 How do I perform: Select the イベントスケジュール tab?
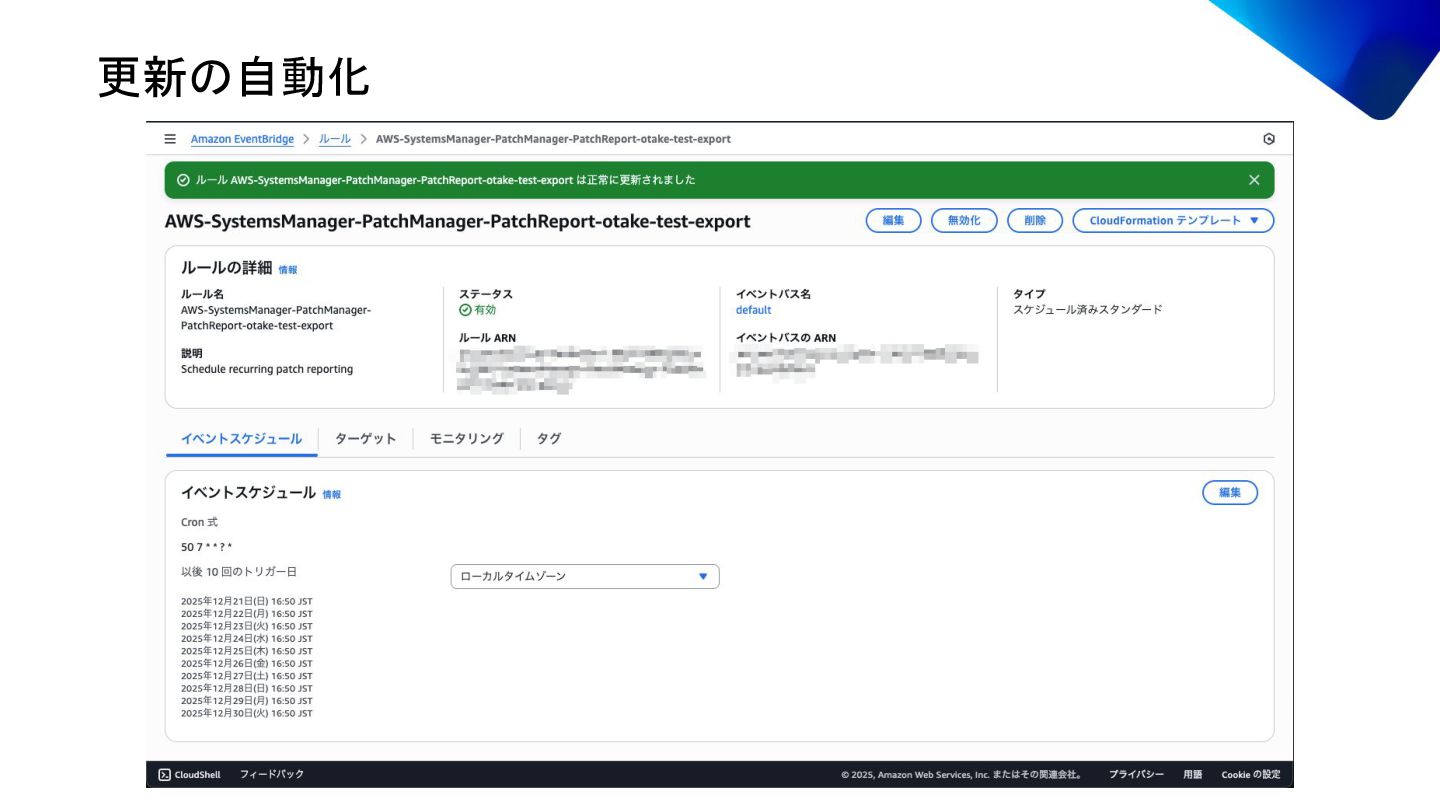point(241,439)
